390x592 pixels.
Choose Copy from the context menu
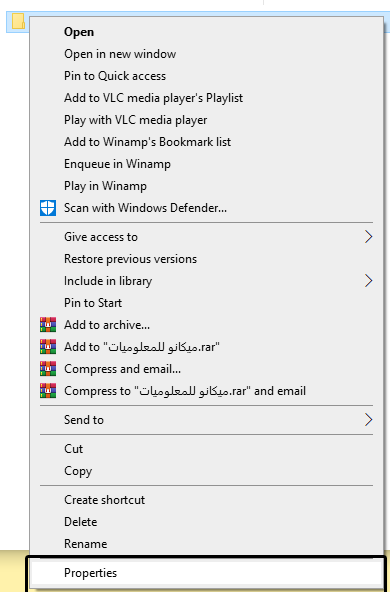207,471
